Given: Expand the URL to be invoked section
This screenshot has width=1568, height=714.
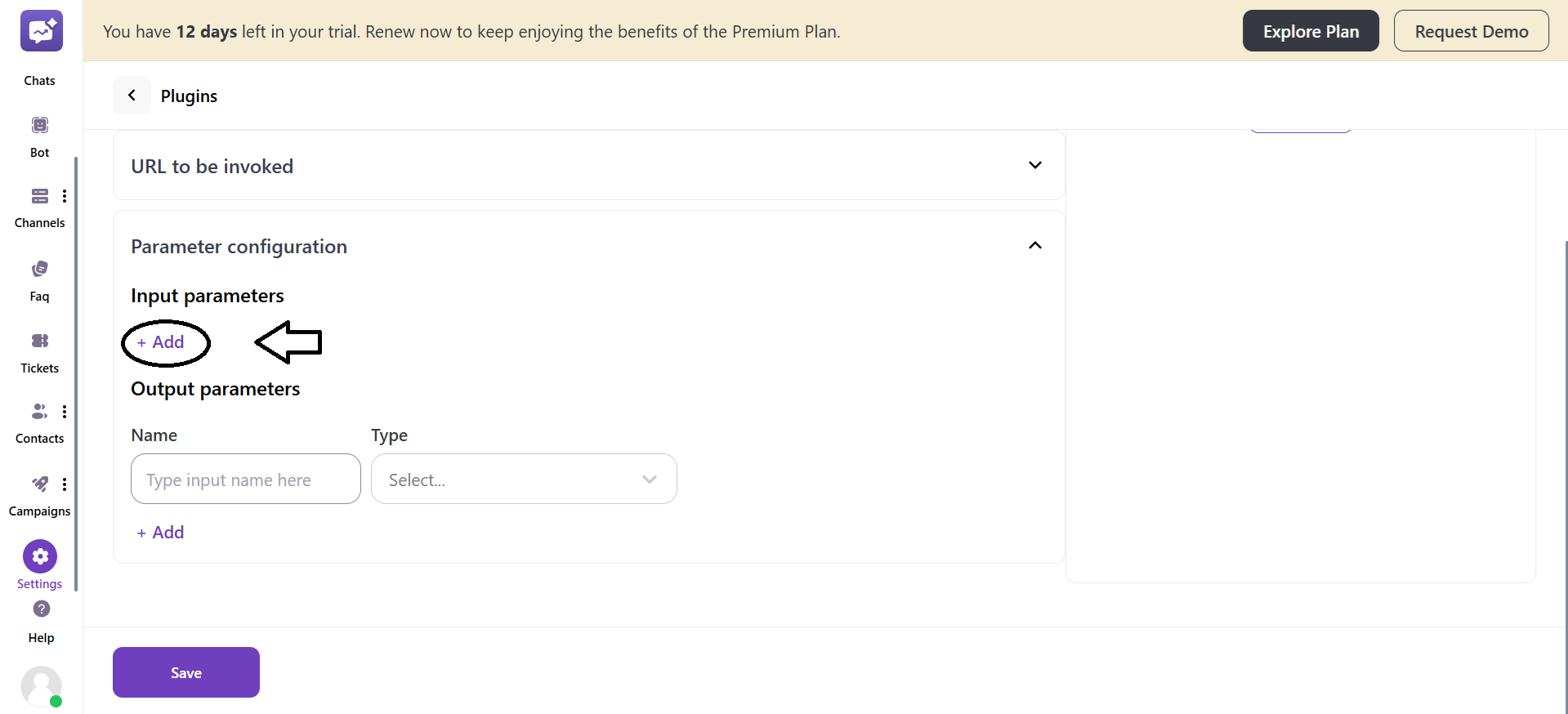Looking at the screenshot, I should pos(1034,165).
